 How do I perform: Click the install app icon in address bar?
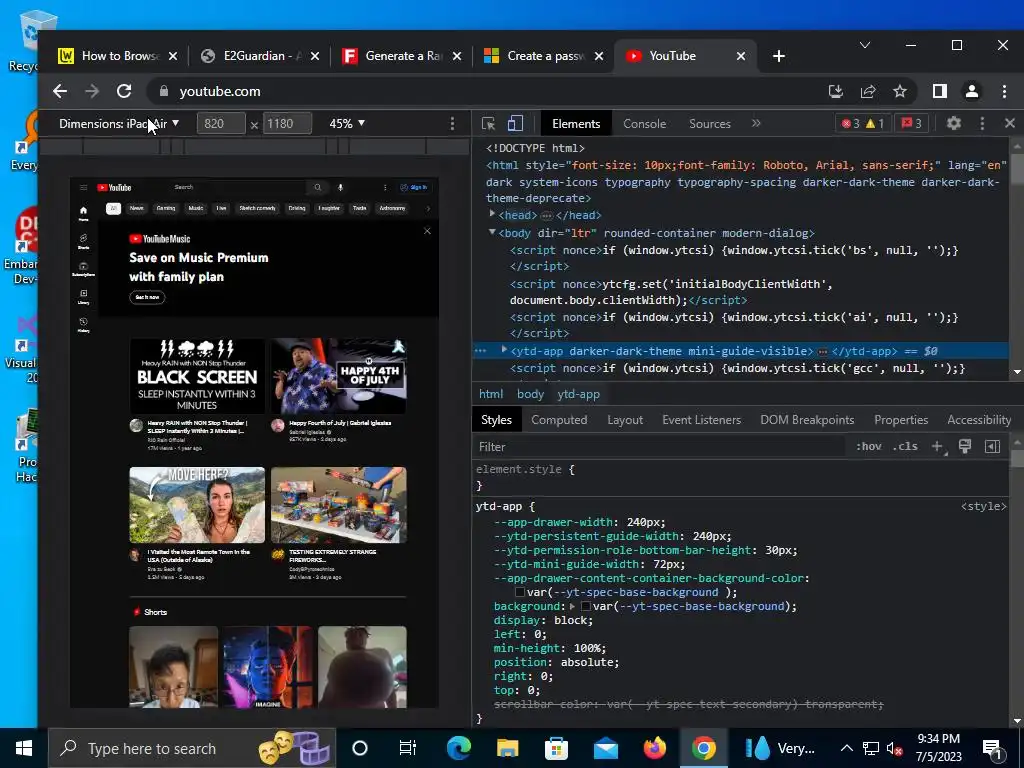pos(836,91)
